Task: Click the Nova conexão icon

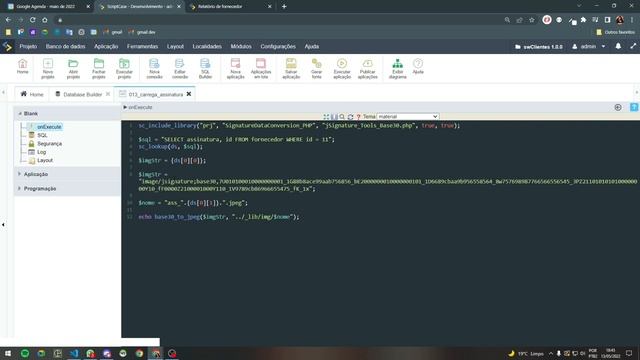Action: 154,68
